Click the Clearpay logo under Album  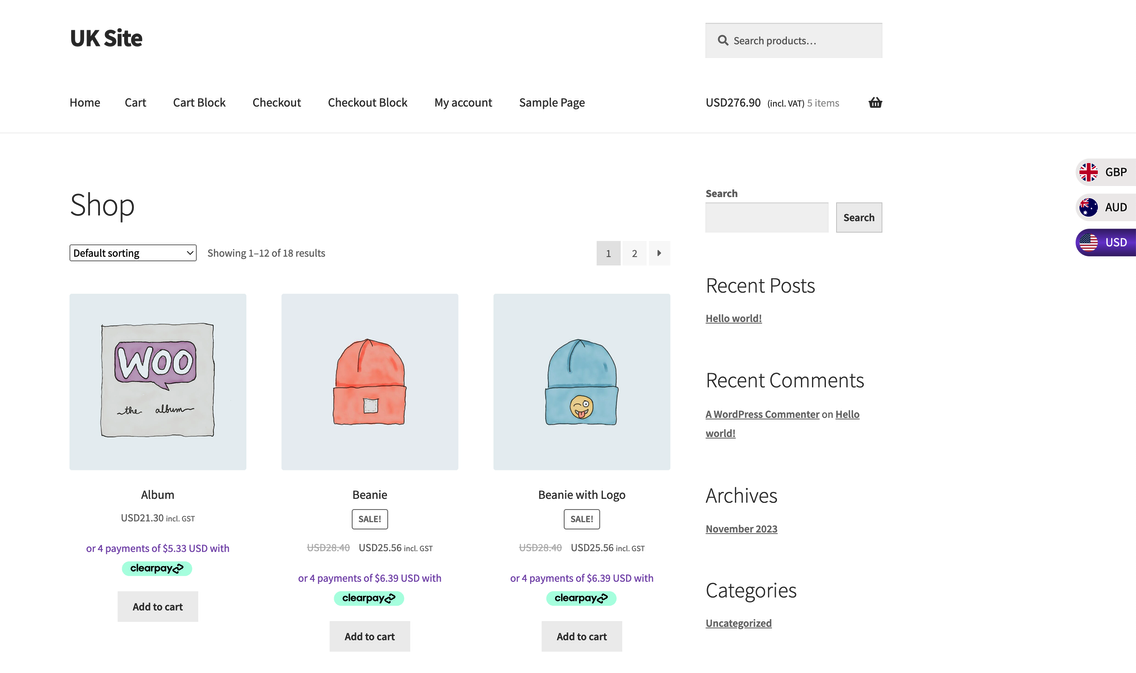[157, 568]
